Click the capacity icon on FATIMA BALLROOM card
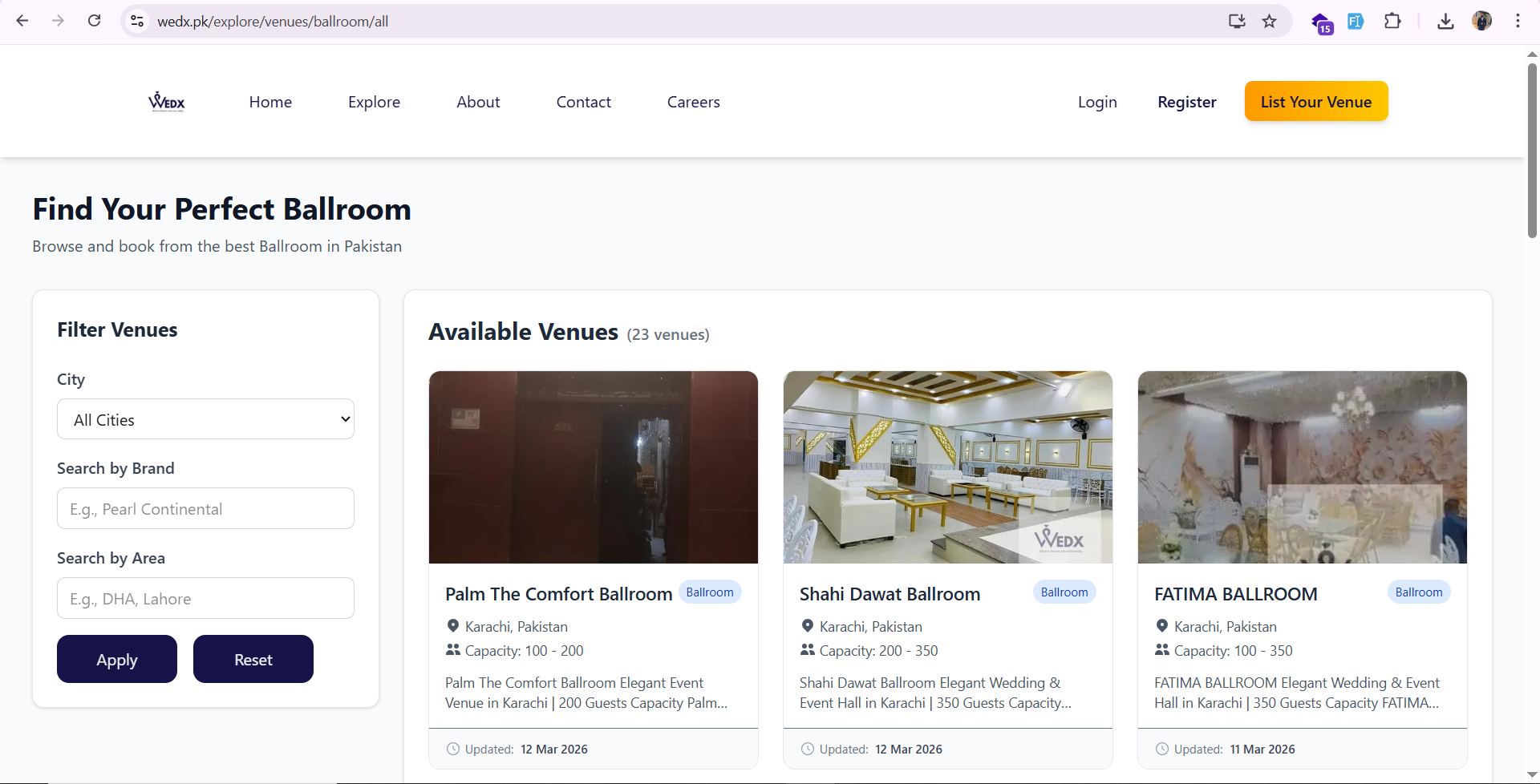Viewport: 1540px width, 784px height. point(1162,650)
